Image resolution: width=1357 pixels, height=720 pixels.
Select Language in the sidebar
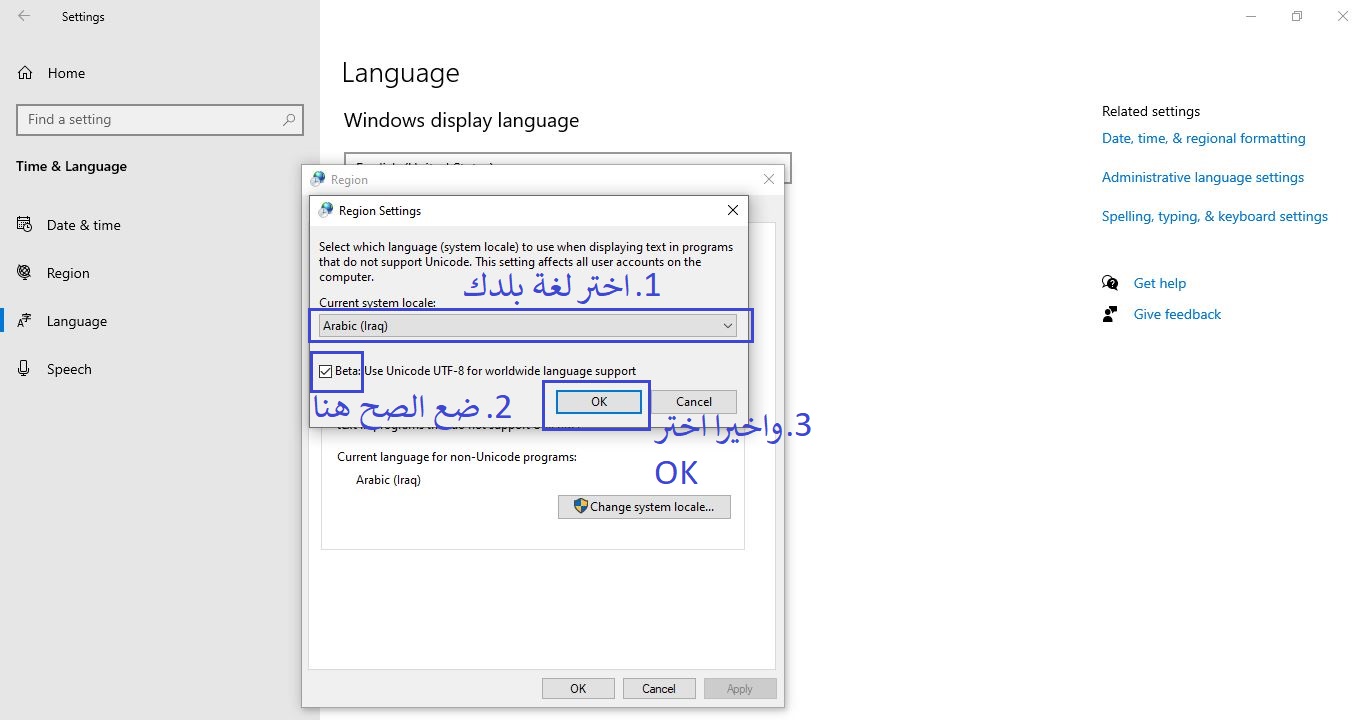[77, 321]
